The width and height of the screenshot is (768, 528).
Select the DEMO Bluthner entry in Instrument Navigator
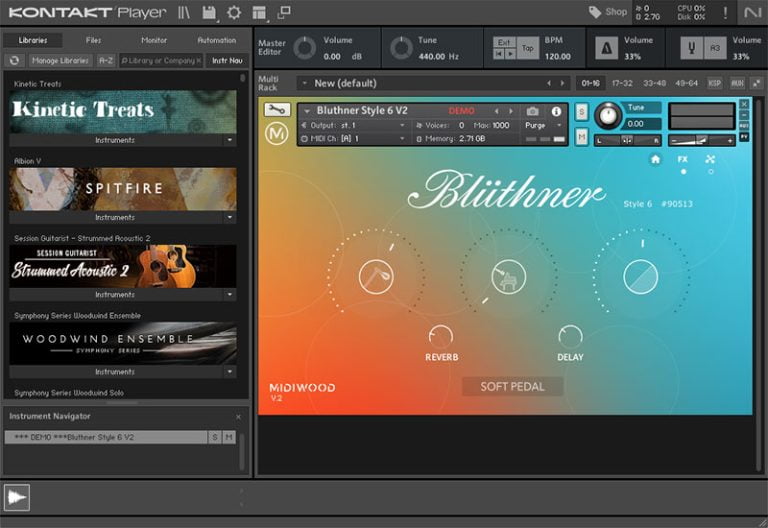tap(106, 437)
